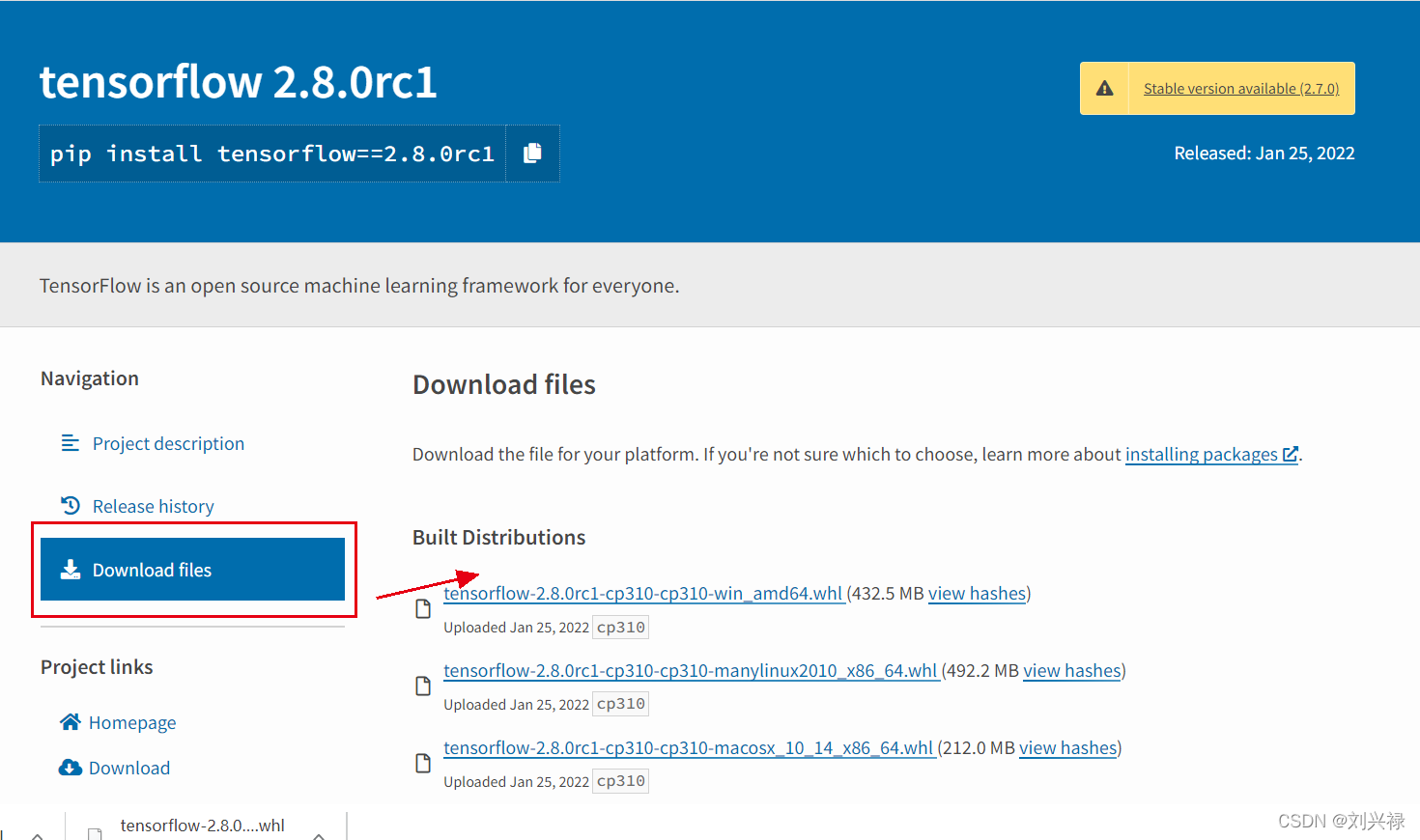
Task: View hashes for the win_amd64 wheel
Action: click(x=977, y=593)
